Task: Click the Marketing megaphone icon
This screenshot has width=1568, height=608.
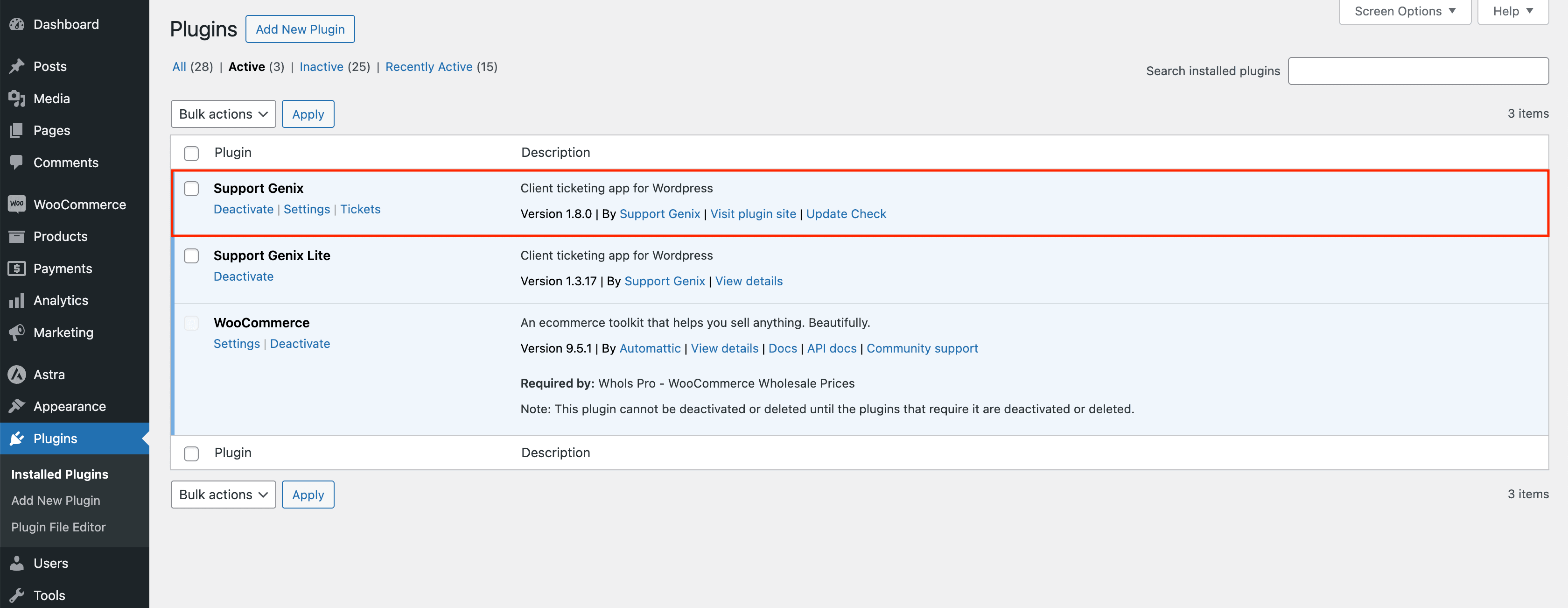Action: (16, 332)
